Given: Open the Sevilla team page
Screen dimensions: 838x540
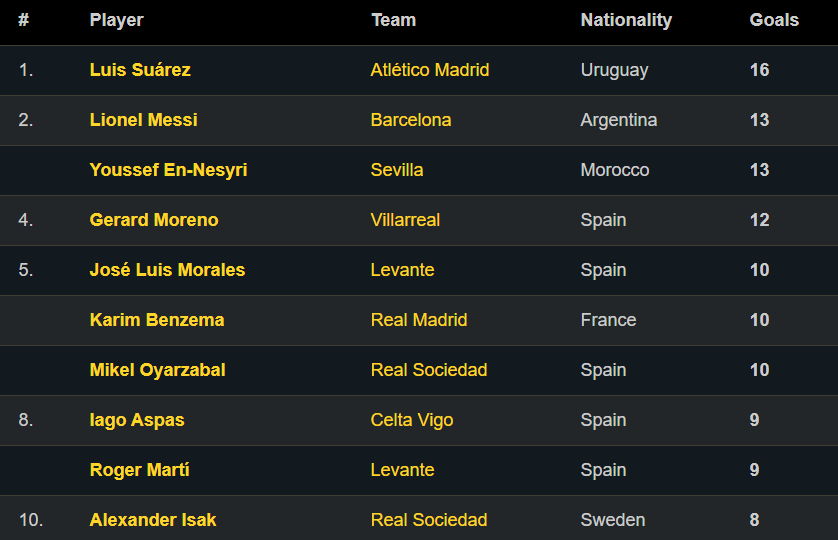Looking at the screenshot, I should coord(397,170).
